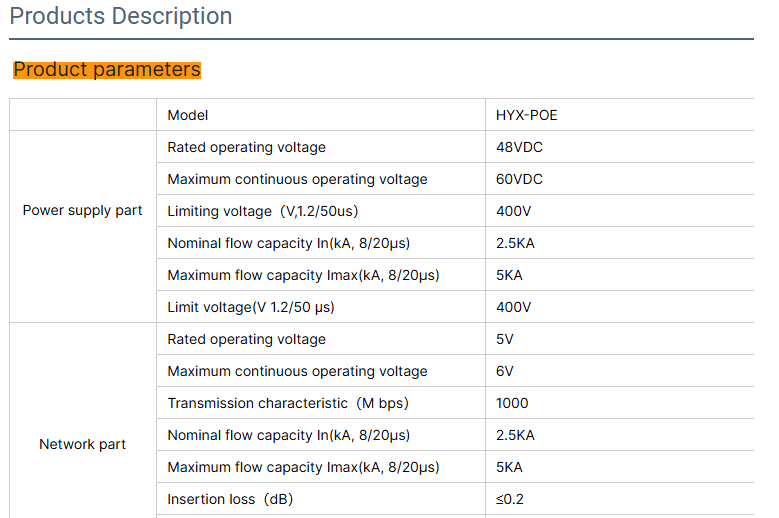Viewport: 779px width, 518px height.
Task: Select the 1000 transmission value
Action: 512,403
